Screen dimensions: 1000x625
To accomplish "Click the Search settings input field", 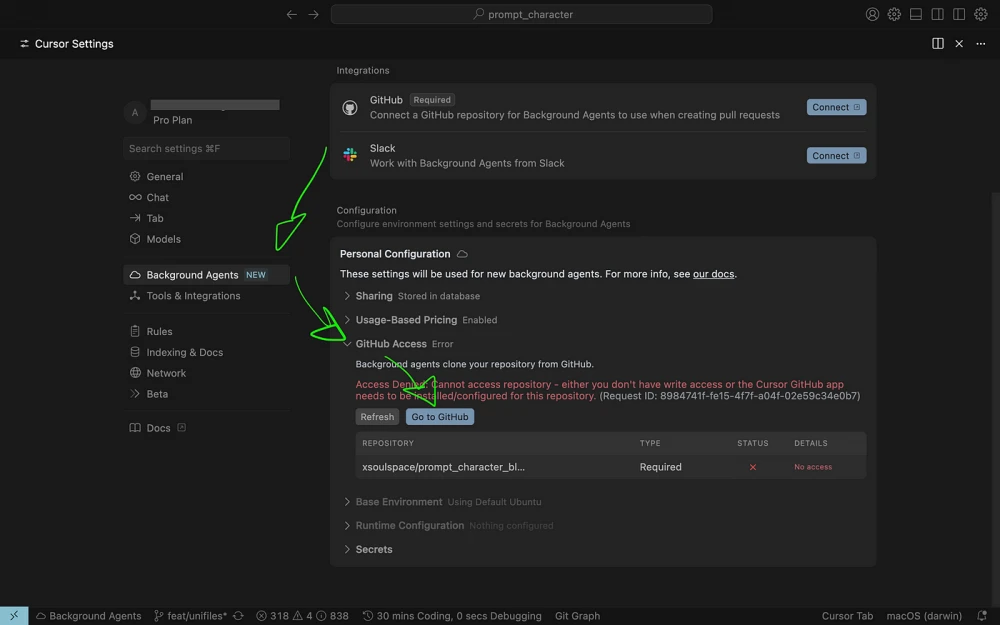I will point(206,148).
